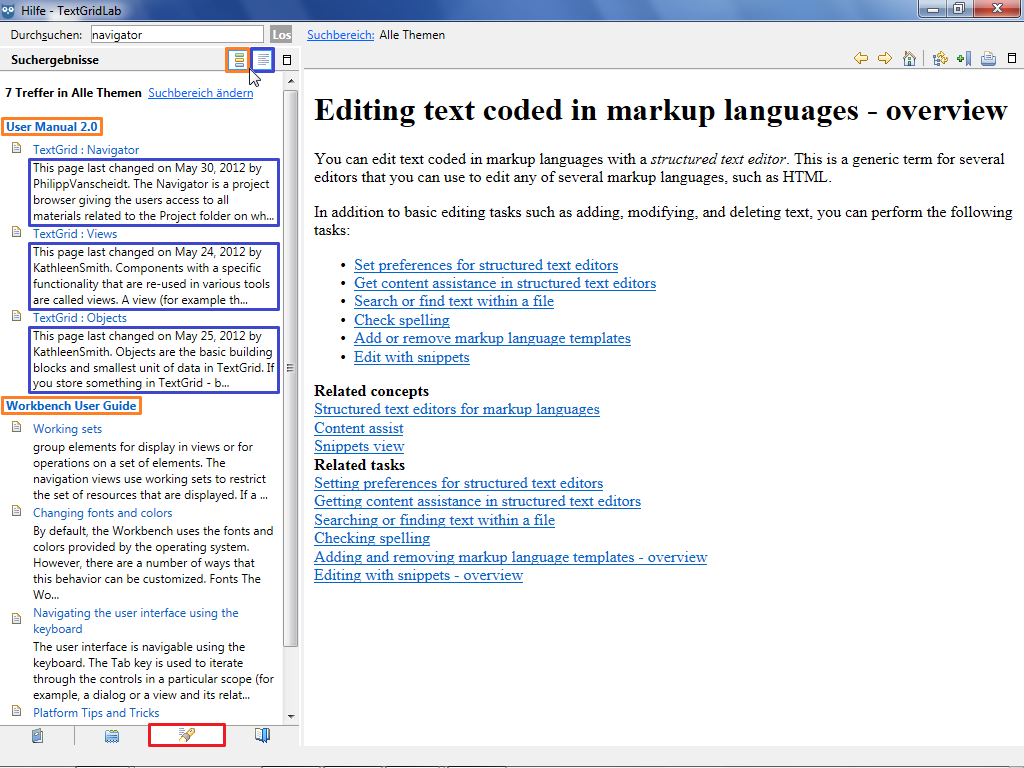Switch to Search Results view icon

tap(187, 736)
